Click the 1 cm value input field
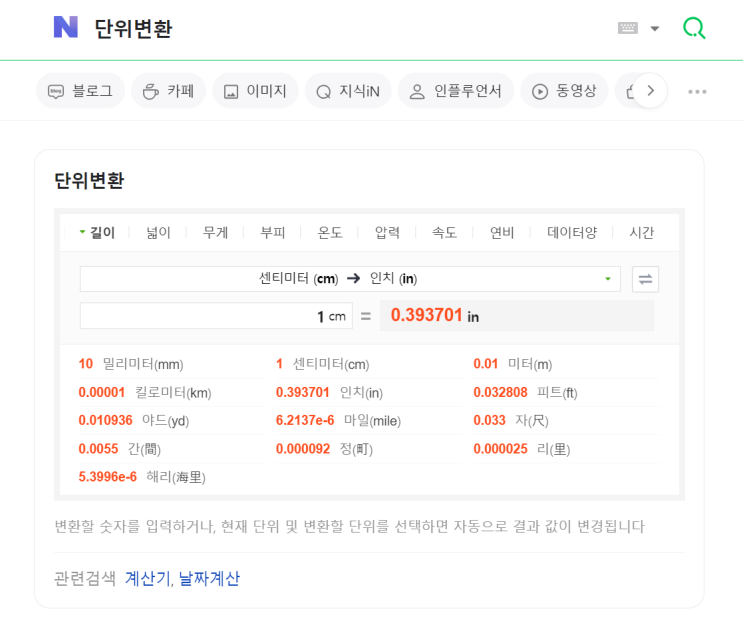The image size is (743, 627). click(x=216, y=316)
